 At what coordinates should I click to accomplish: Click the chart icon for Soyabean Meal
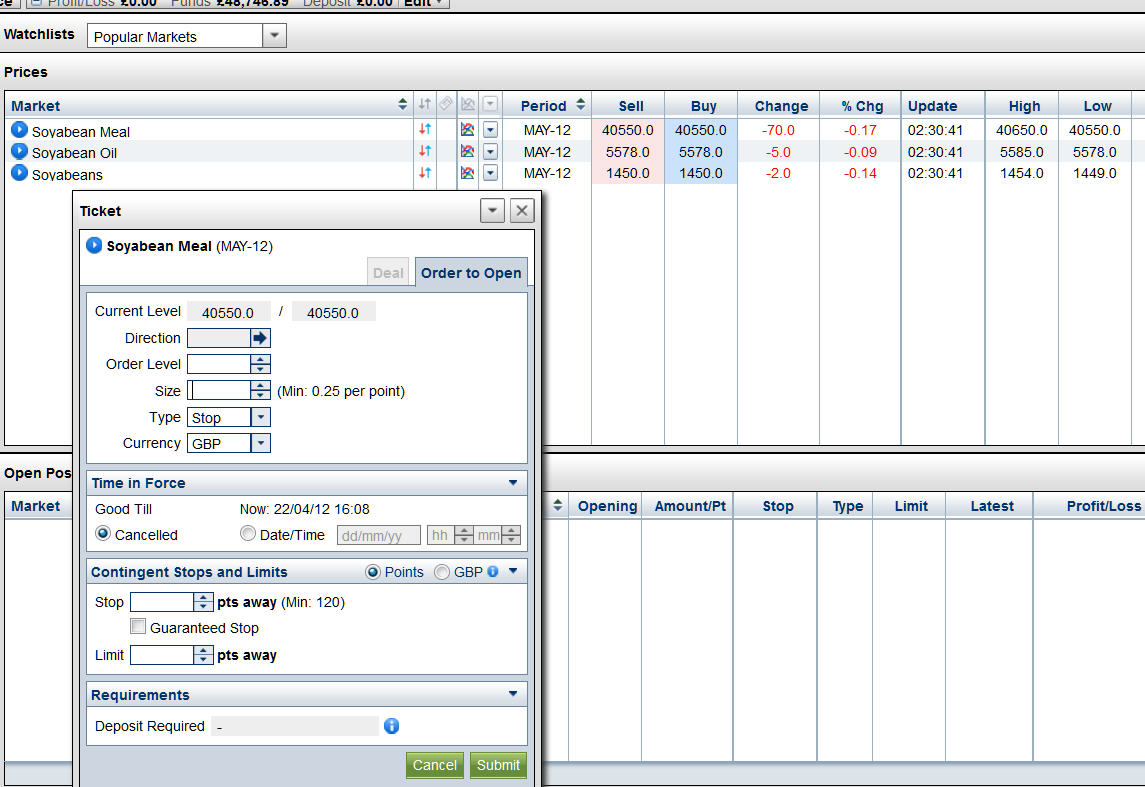(x=467, y=130)
